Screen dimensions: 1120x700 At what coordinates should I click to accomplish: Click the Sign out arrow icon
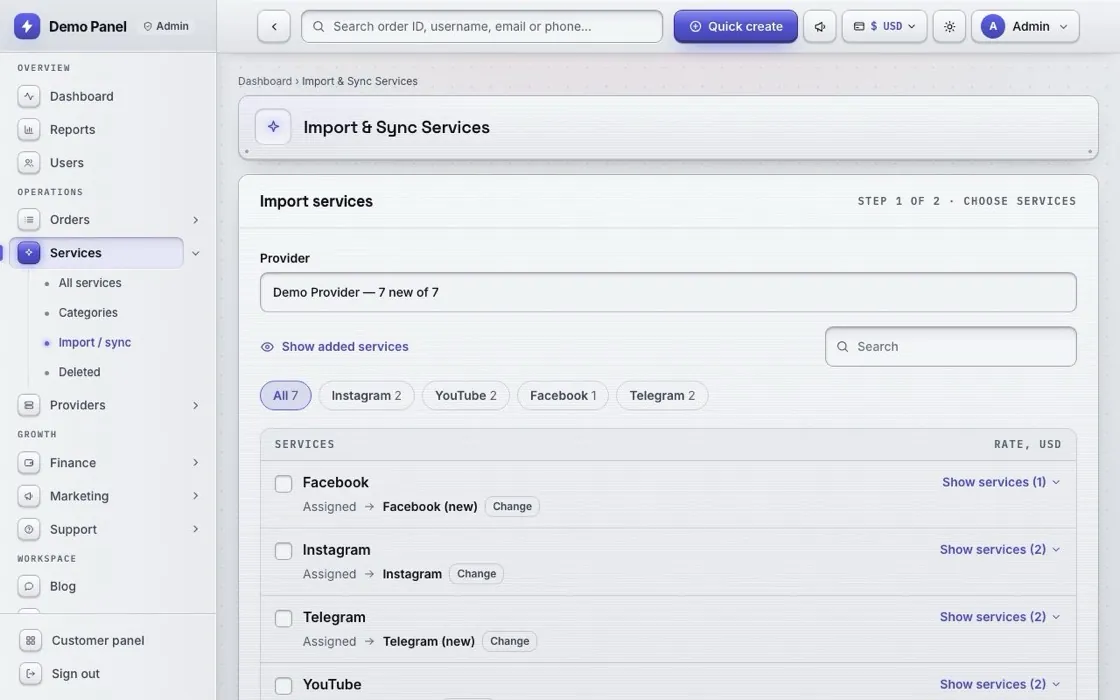tap(30, 674)
